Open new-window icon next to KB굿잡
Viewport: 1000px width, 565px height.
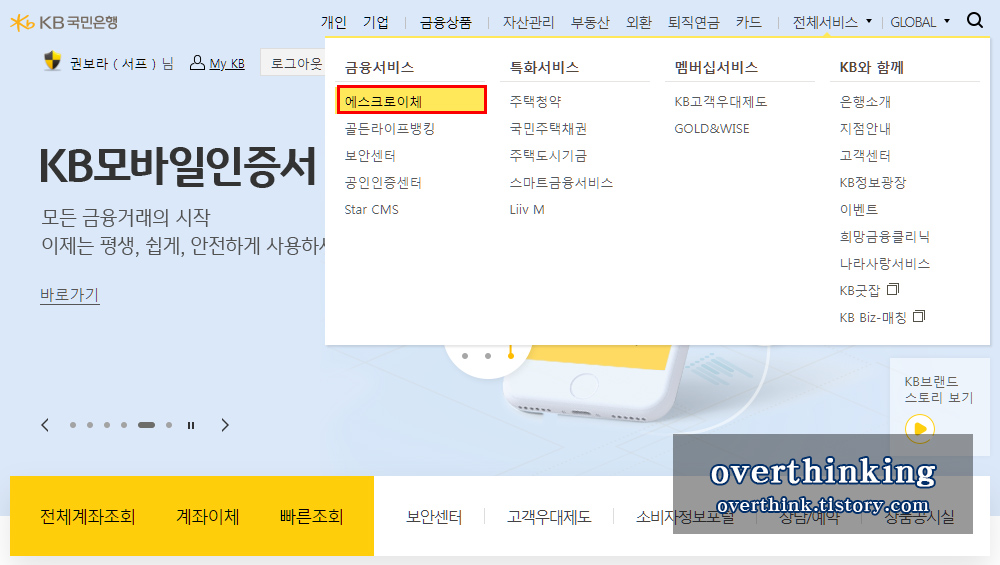coord(893,290)
